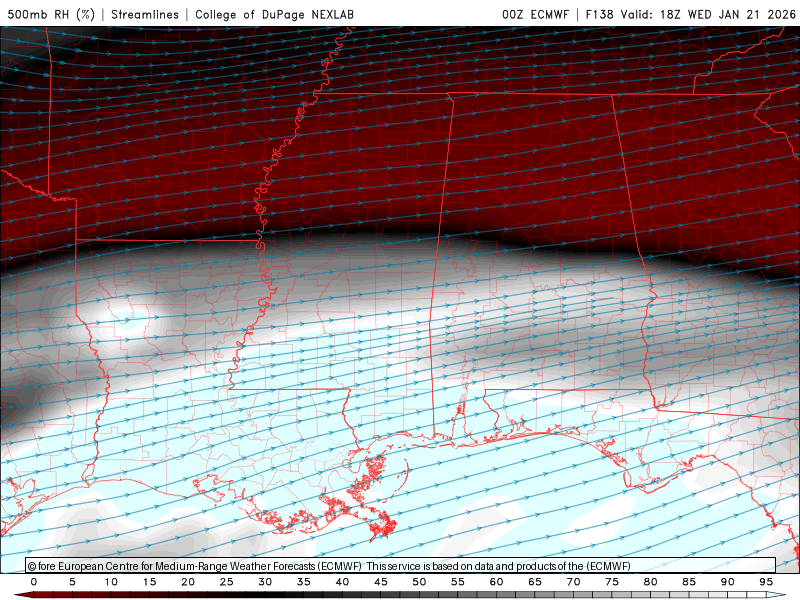Image resolution: width=800 pixels, height=600 pixels.
Task: Click the '70' value on the RH scale
Action: click(573, 582)
